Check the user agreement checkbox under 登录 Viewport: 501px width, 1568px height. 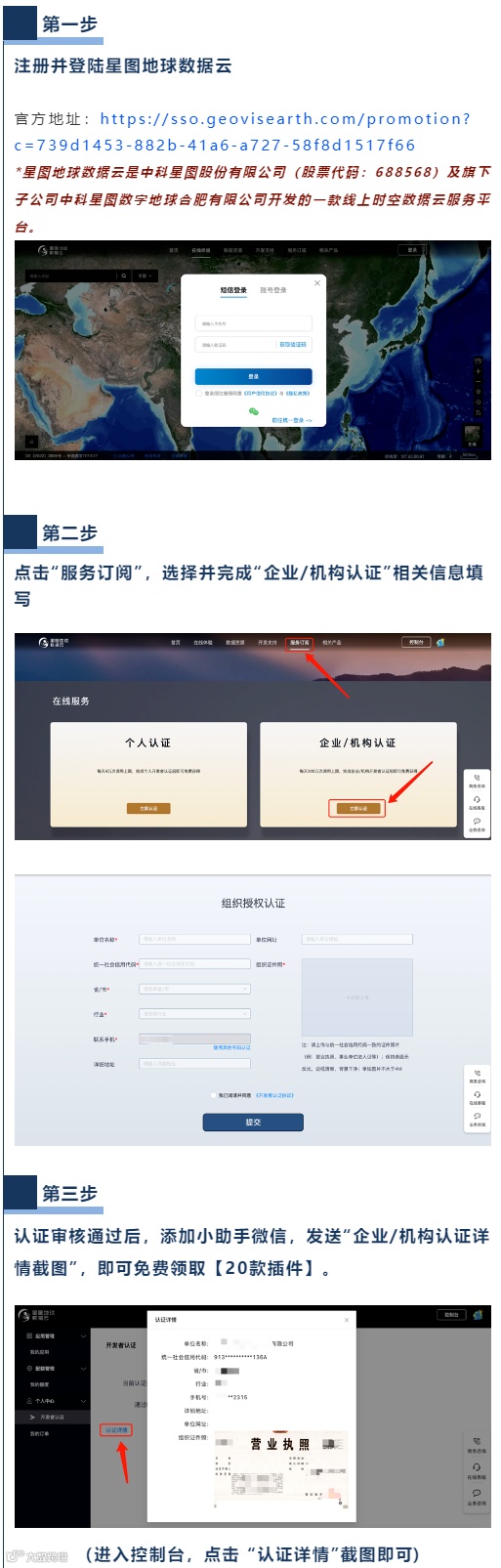point(200,393)
